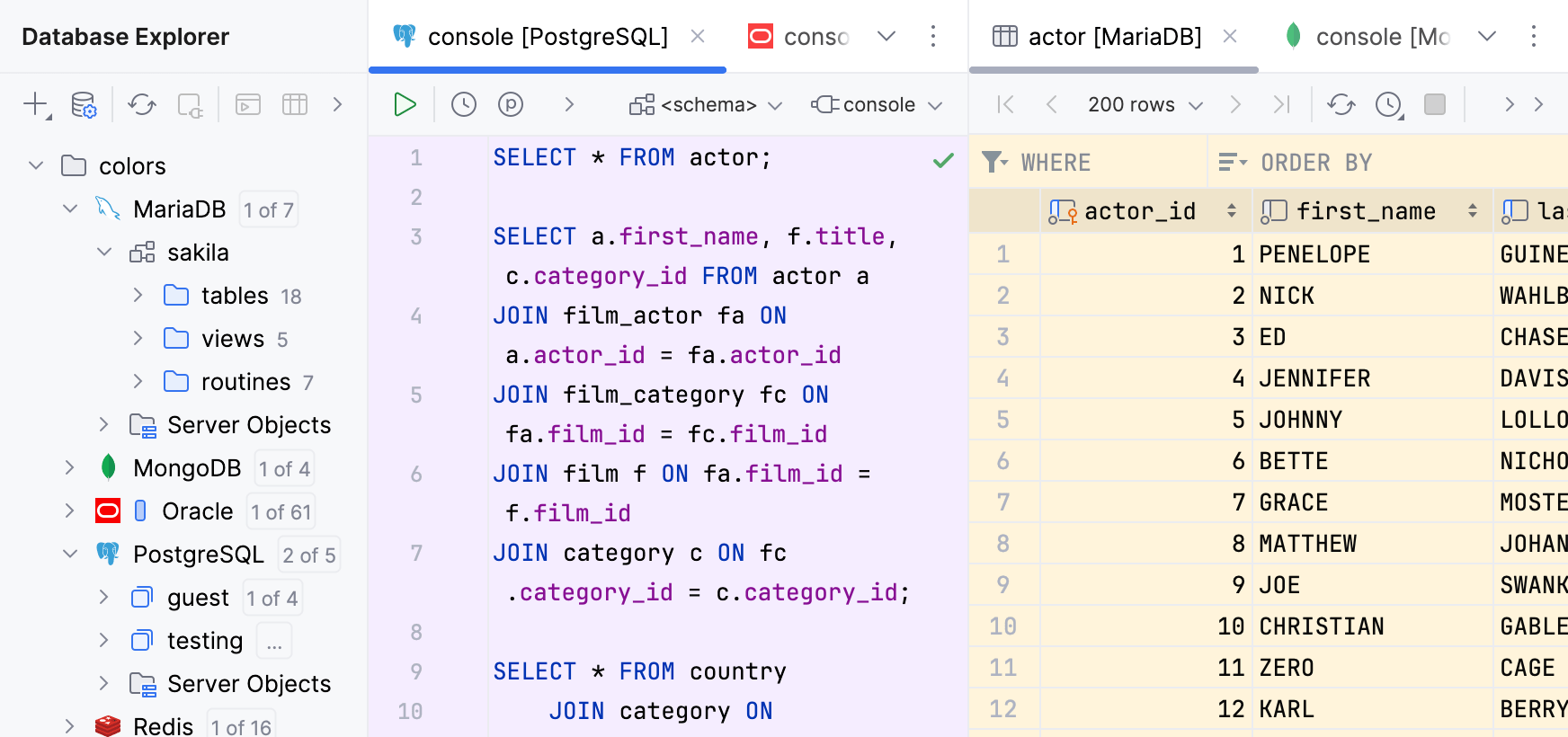Switch to the console [PostgreSQL] tab

tap(547, 37)
